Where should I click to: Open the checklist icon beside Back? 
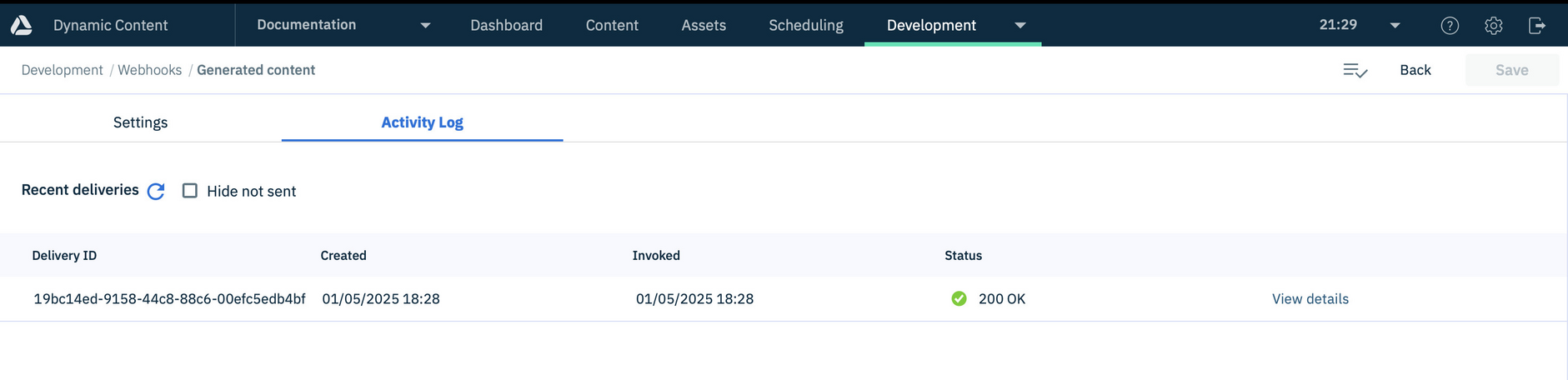coord(1355,71)
